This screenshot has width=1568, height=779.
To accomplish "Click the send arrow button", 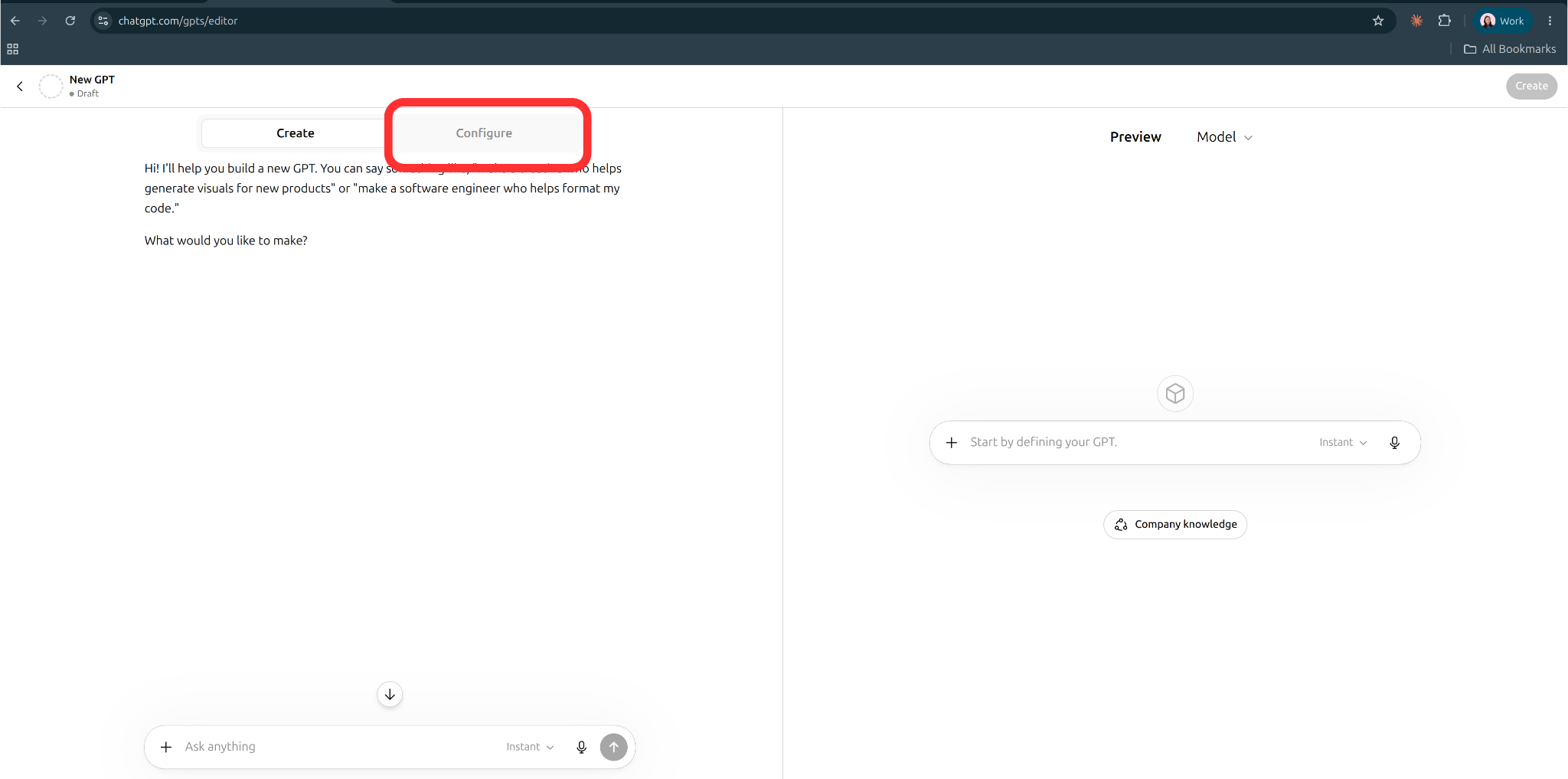I will [x=614, y=747].
